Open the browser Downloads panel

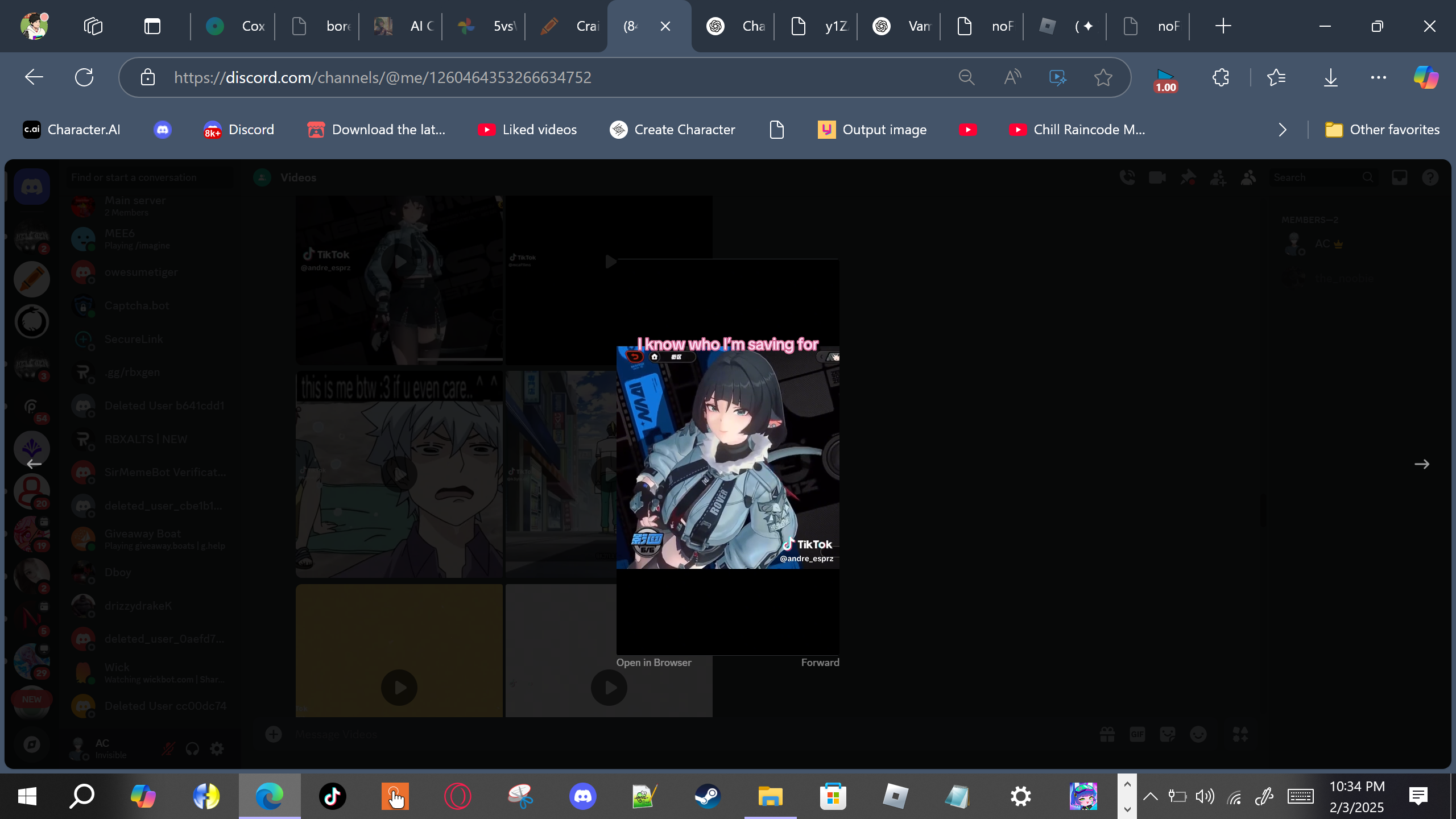tap(1331, 77)
